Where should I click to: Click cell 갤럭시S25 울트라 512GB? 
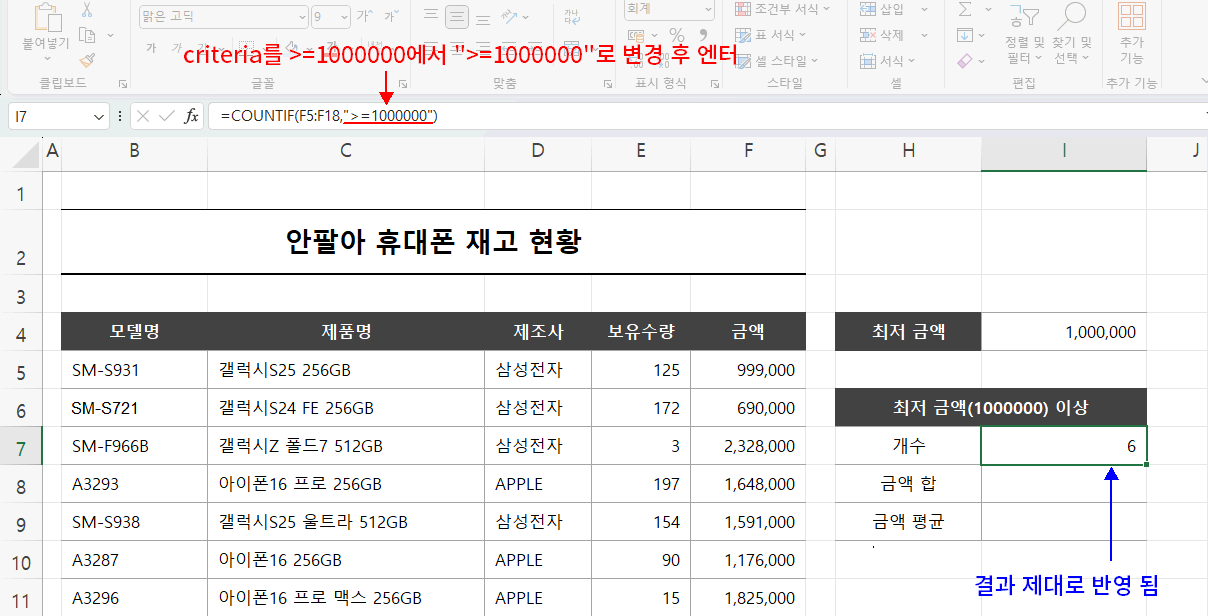(x=346, y=522)
